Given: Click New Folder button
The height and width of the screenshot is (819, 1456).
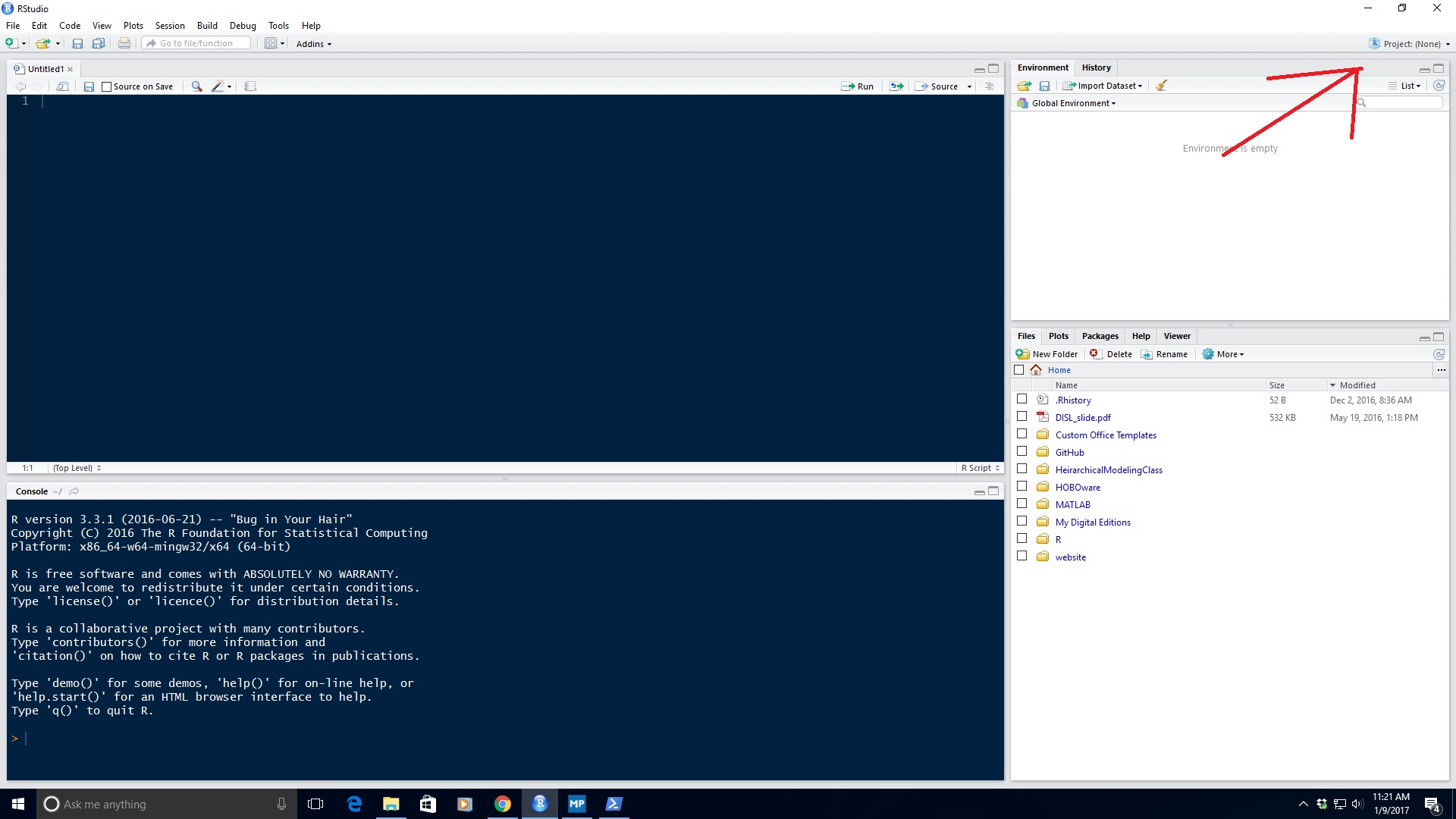Looking at the screenshot, I should (x=1046, y=354).
